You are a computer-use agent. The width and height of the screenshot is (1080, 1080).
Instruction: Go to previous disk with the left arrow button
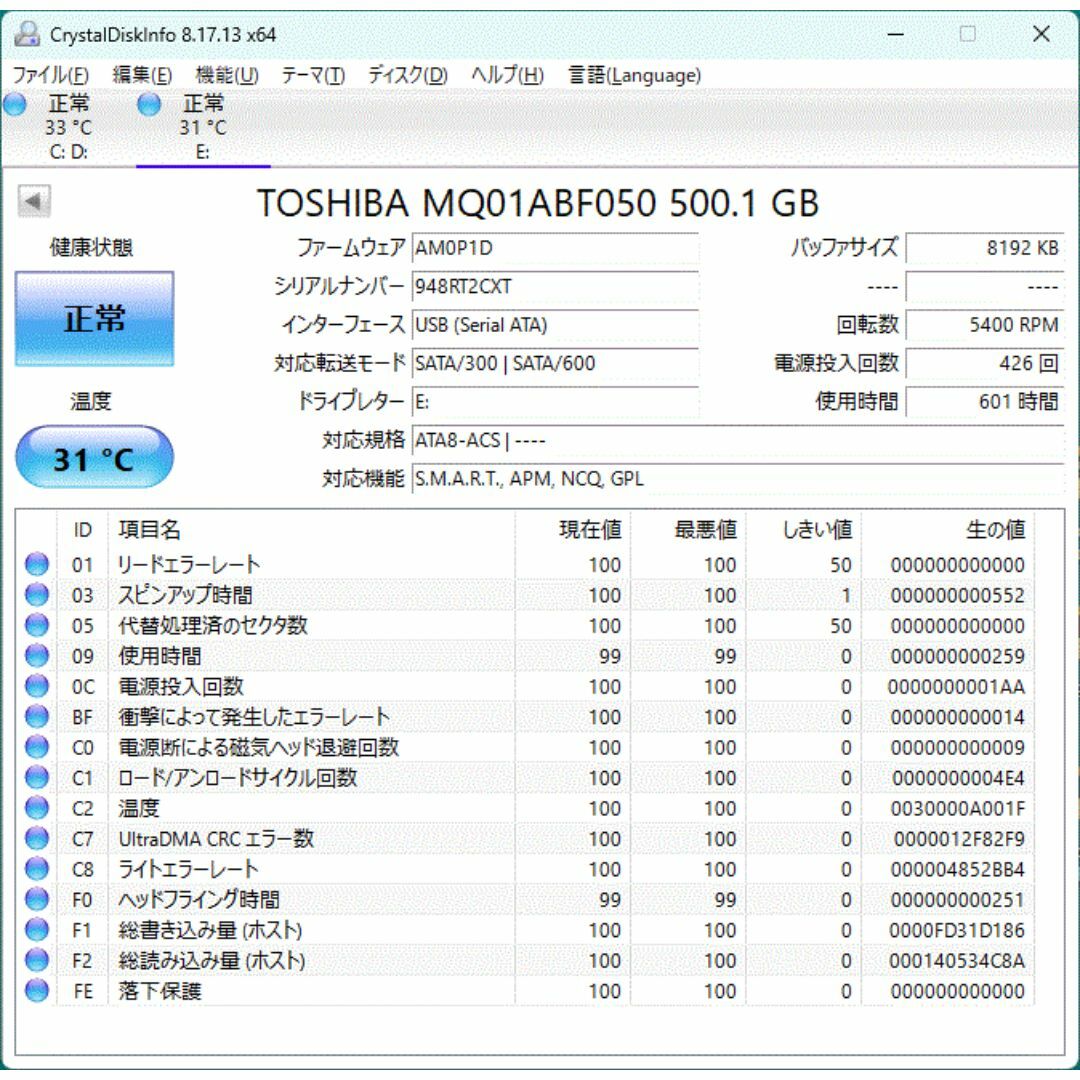pyautogui.click(x=34, y=201)
